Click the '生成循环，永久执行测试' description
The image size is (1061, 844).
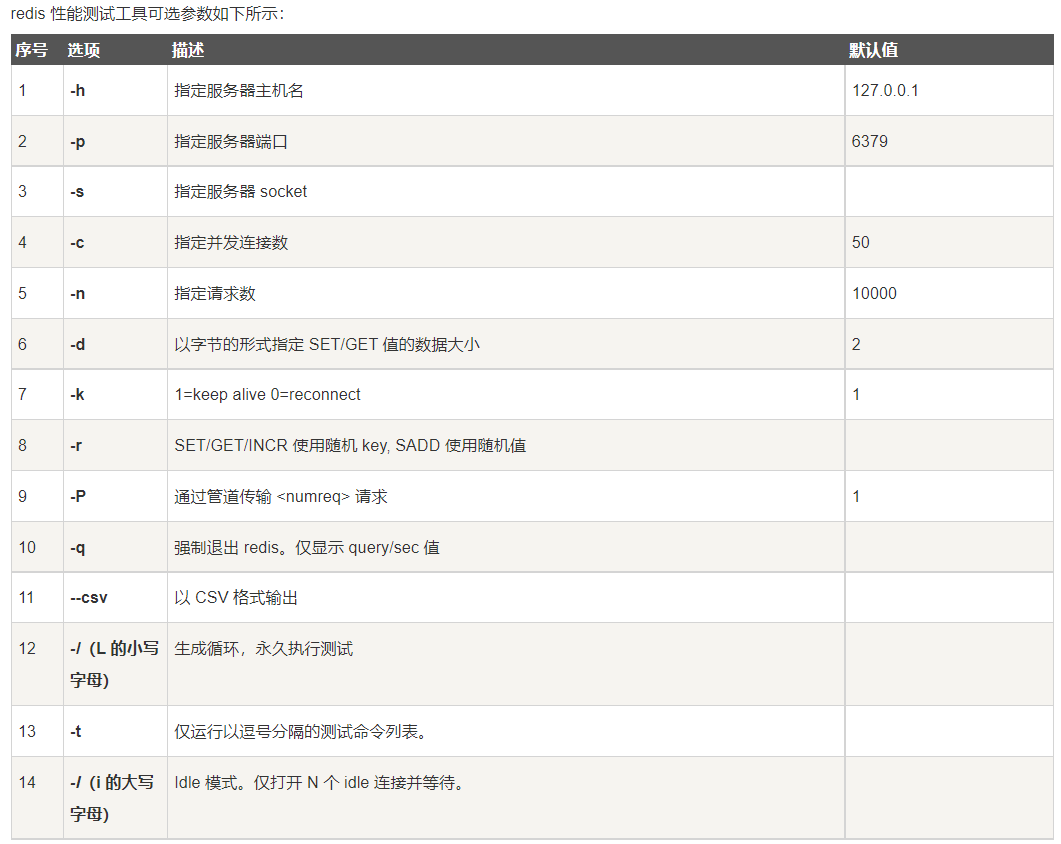pyautogui.click(x=264, y=649)
